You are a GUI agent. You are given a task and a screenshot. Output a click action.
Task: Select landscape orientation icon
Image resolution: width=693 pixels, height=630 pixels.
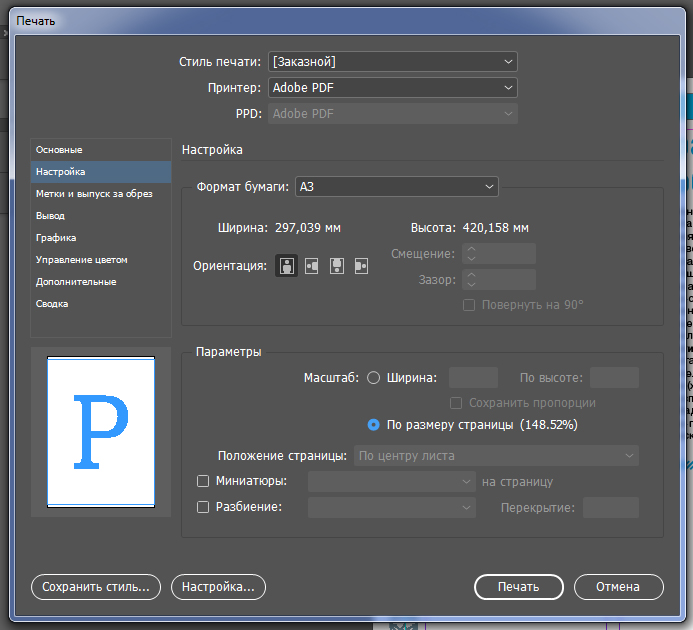pyautogui.click(x=312, y=266)
